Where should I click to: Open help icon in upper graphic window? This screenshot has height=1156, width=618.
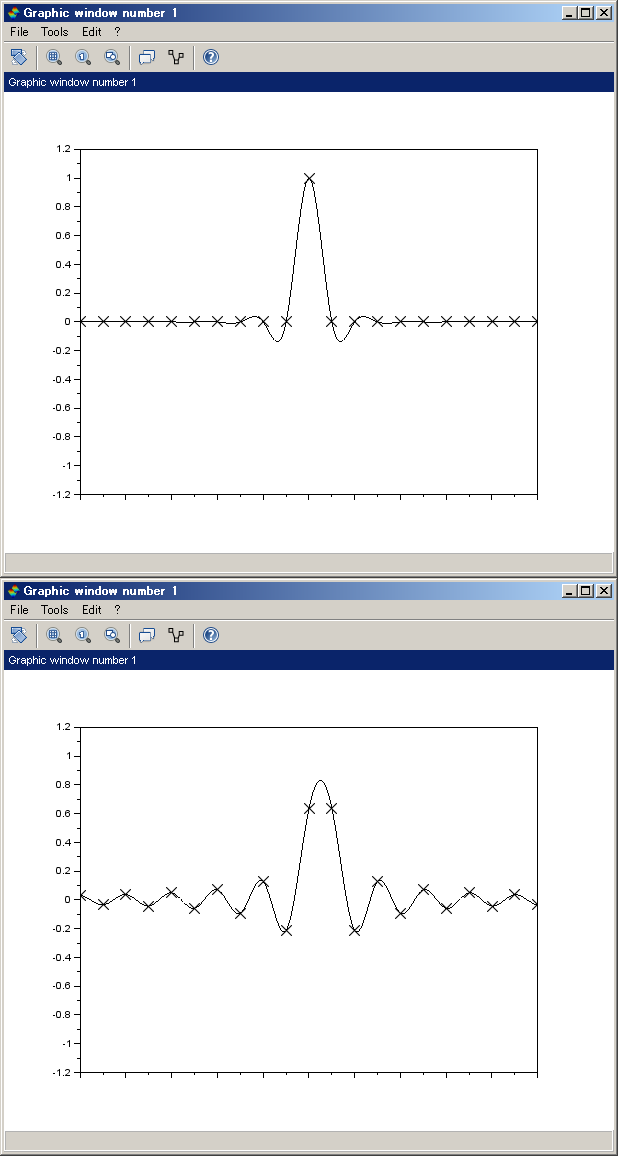[211, 57]
